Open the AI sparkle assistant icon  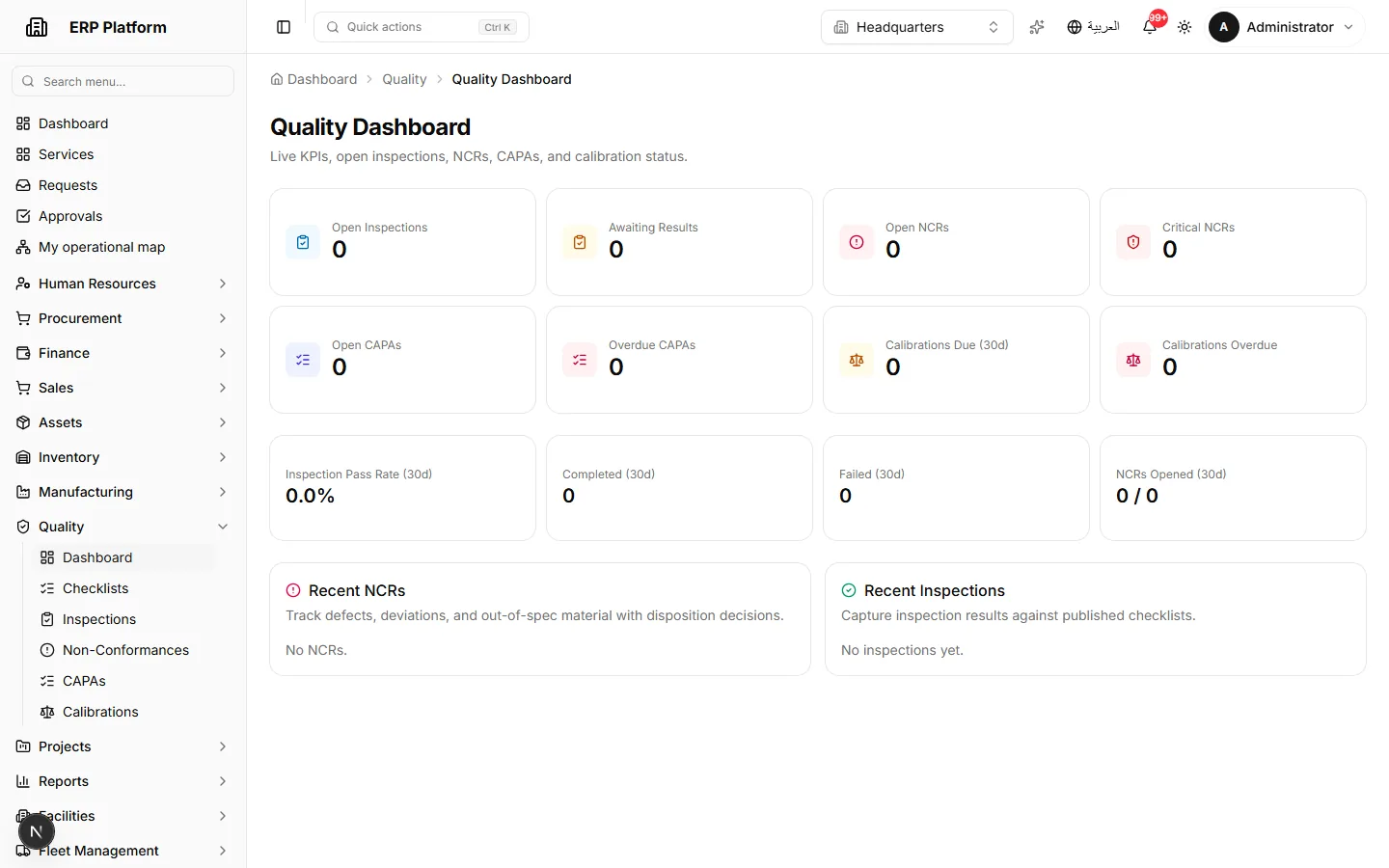coord(1037,27)
